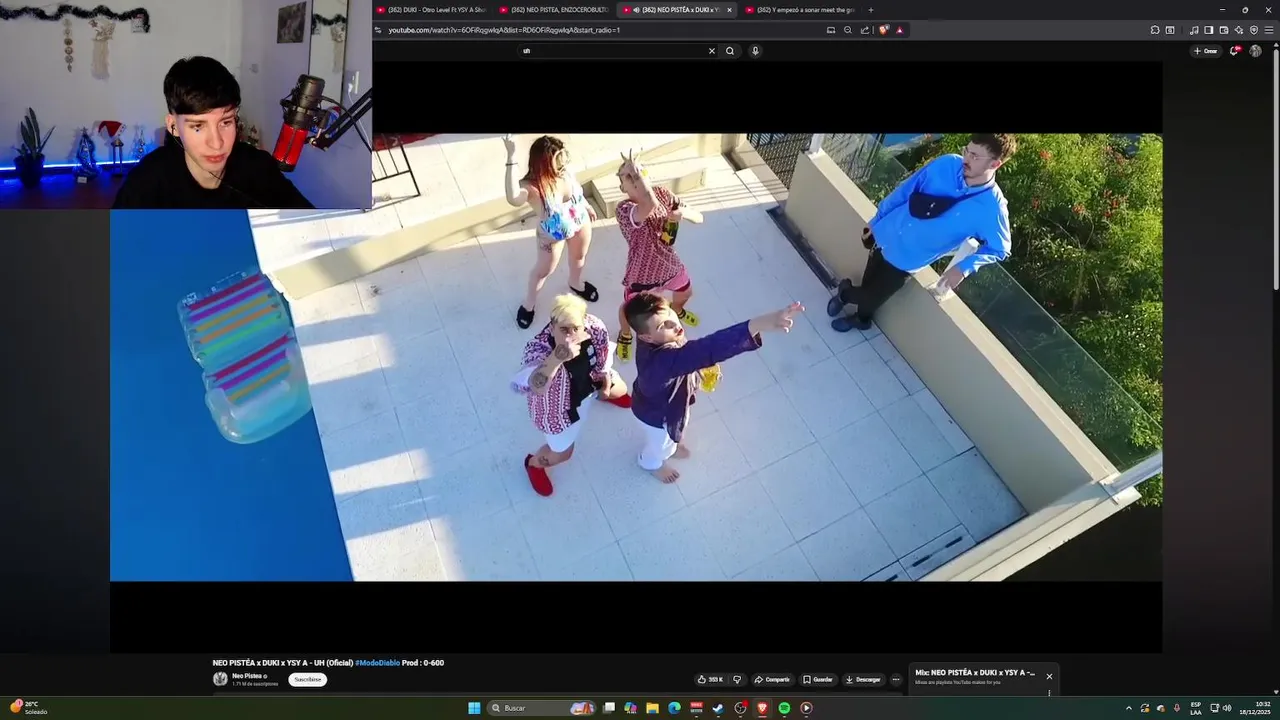Open YouTube notifications bell

point(1235,51)
